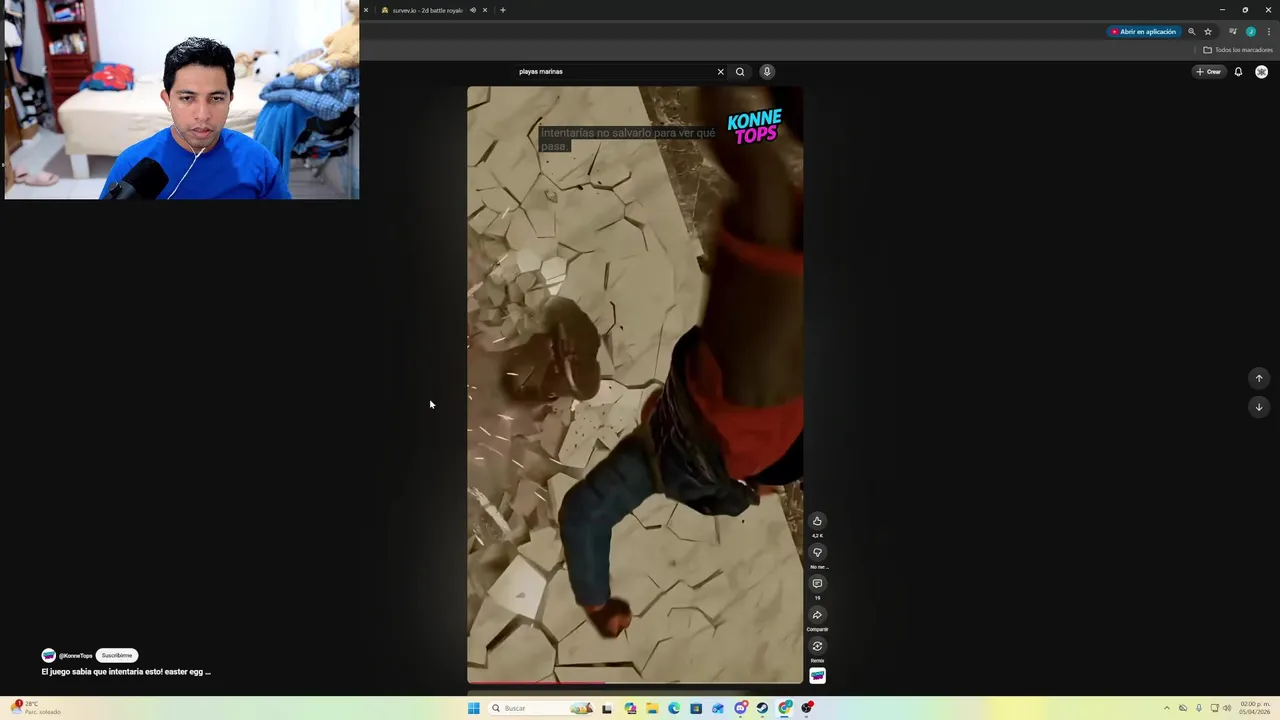Image resolution: width=1280 pixels, height=720 pixels.
Task: Open the weather widget showing 28°C
Action: [x=36, y=708]
